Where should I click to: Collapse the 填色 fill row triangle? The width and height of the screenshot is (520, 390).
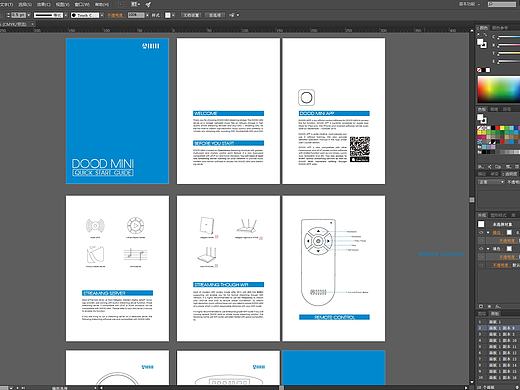[488, 249]
